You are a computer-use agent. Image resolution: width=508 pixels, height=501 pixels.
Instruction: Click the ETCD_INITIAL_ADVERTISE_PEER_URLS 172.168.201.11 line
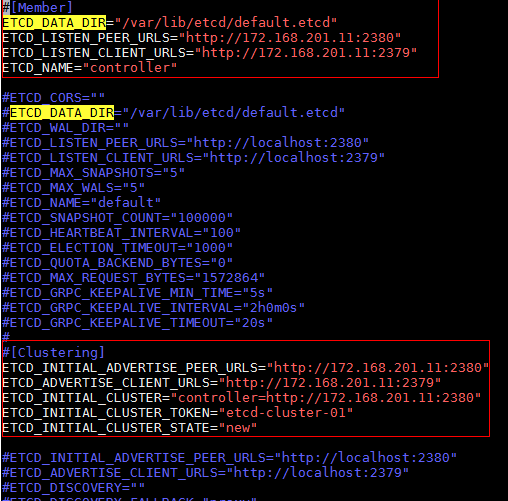tap(245, 368)
